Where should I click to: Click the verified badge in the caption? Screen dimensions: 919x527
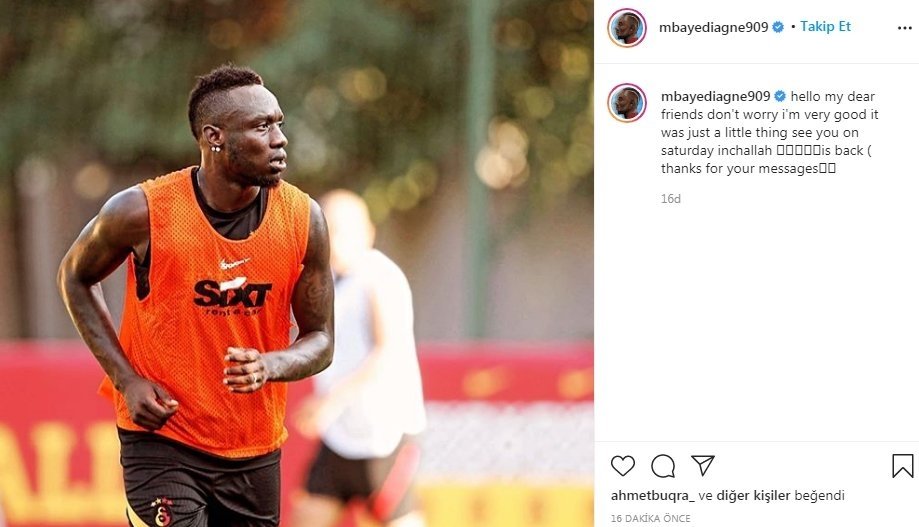tap(780, 96)
